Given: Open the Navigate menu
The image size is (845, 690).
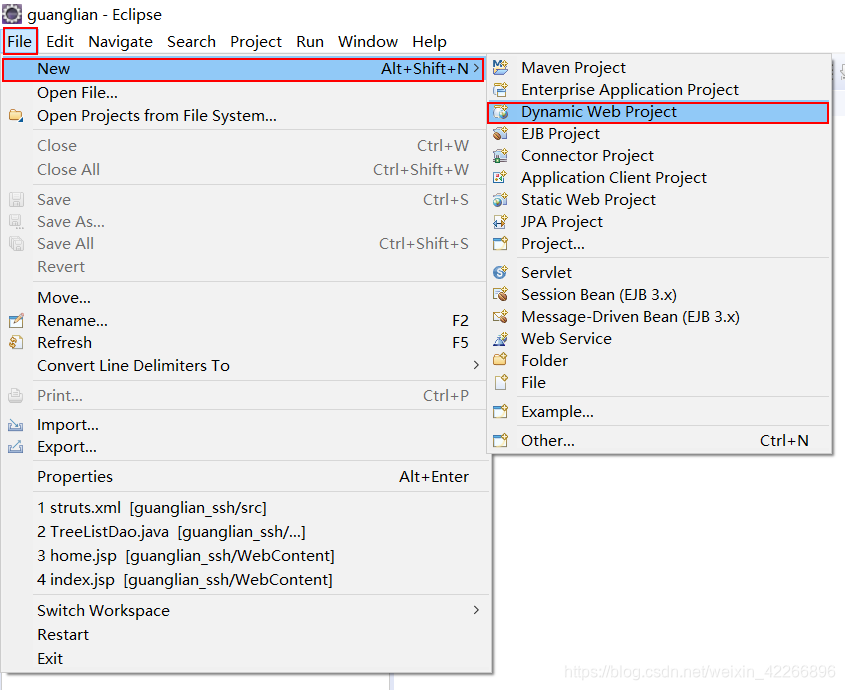Looking at the screenshot, I should point(120,42).
